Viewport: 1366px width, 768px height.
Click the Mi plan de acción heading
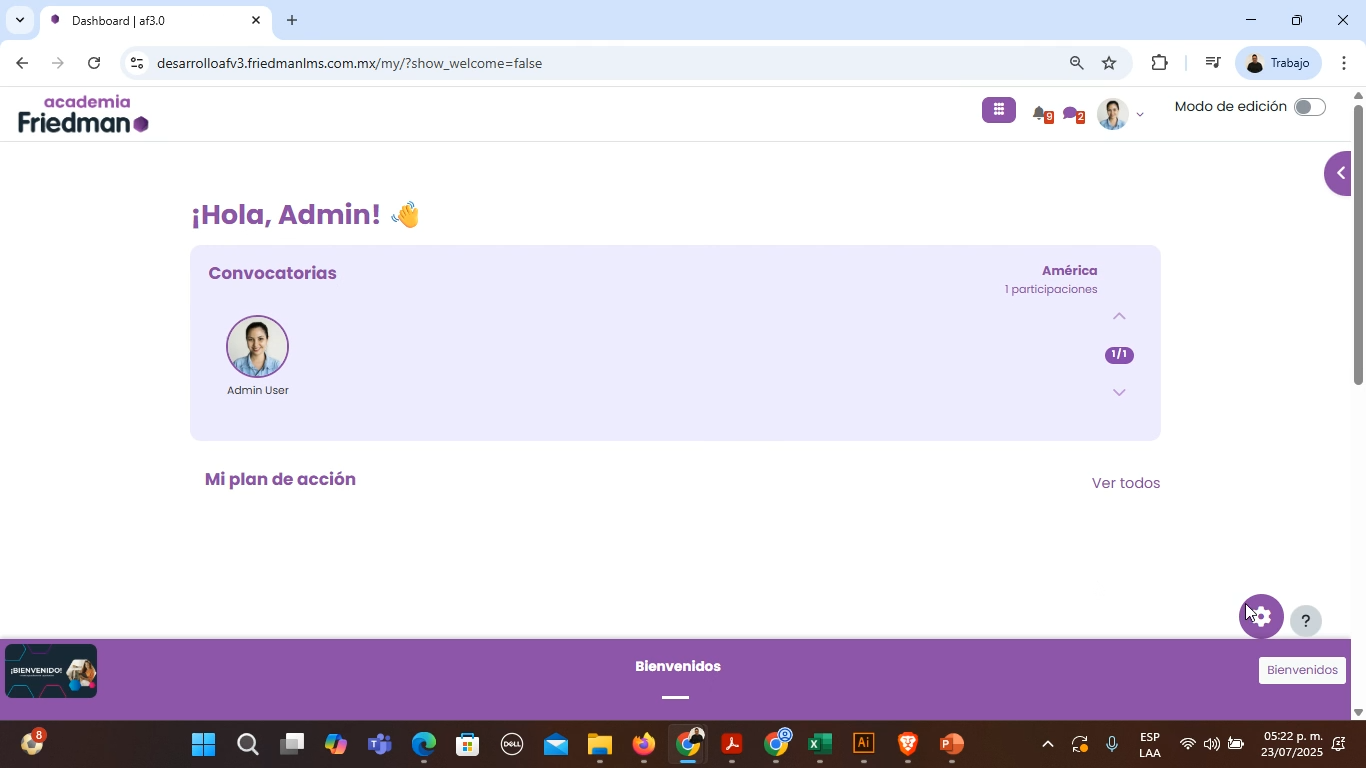[280, 479]
